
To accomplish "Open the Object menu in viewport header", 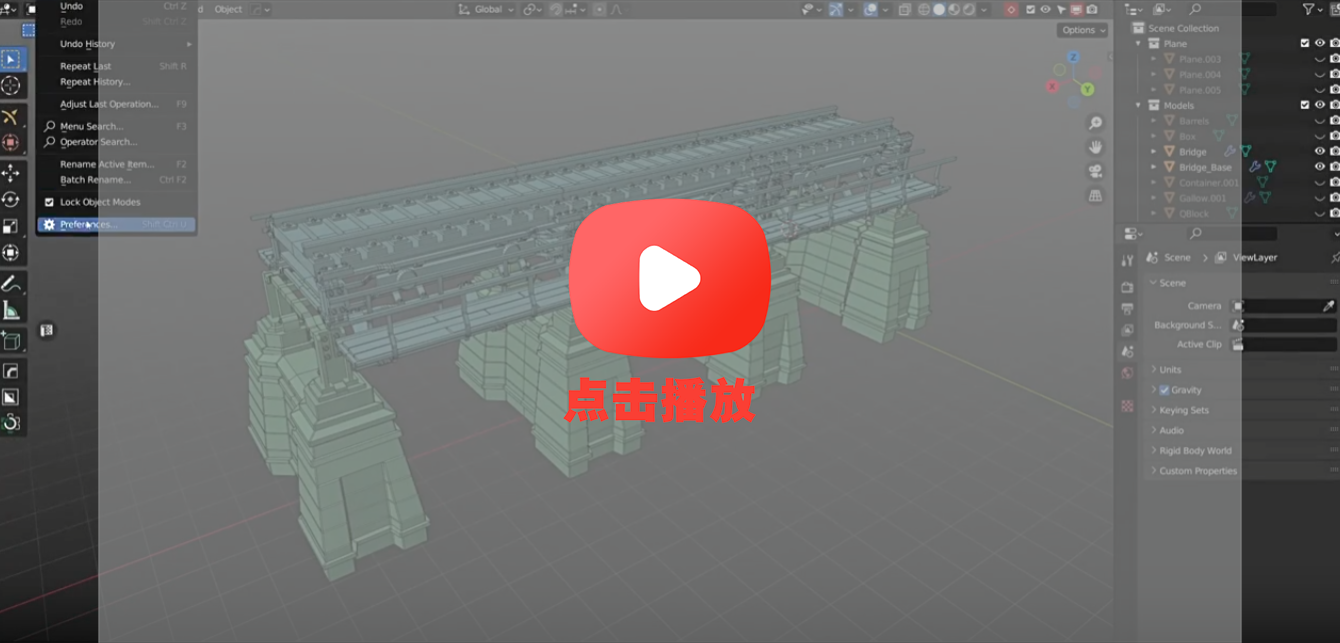I will [x=228, y=9].
